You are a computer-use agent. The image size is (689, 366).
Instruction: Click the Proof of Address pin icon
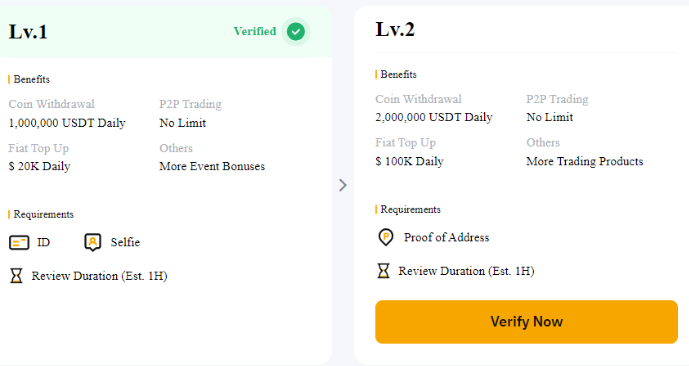click(386, 237)
